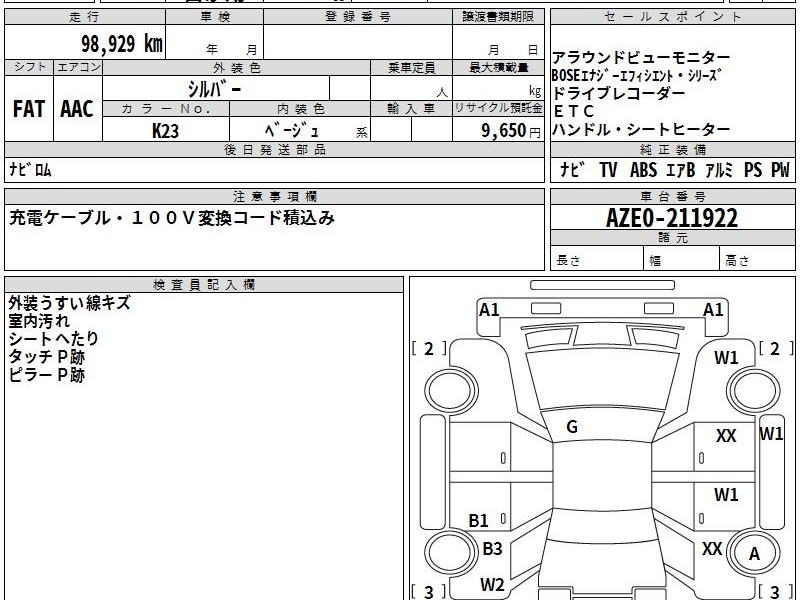
Task: Select the シフト header label
Action: [29, 67]
